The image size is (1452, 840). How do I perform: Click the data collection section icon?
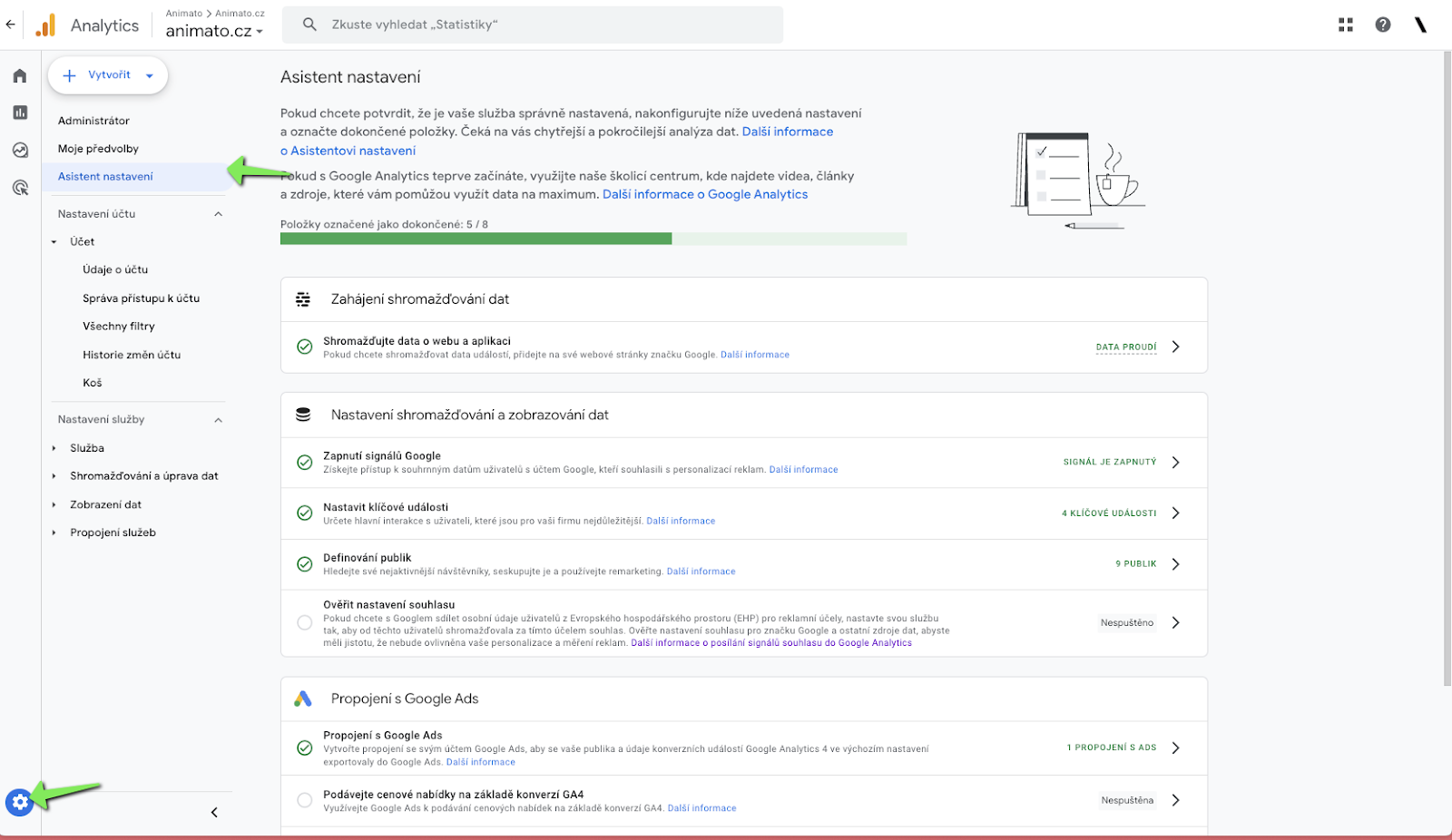click(x=303, y=299)
